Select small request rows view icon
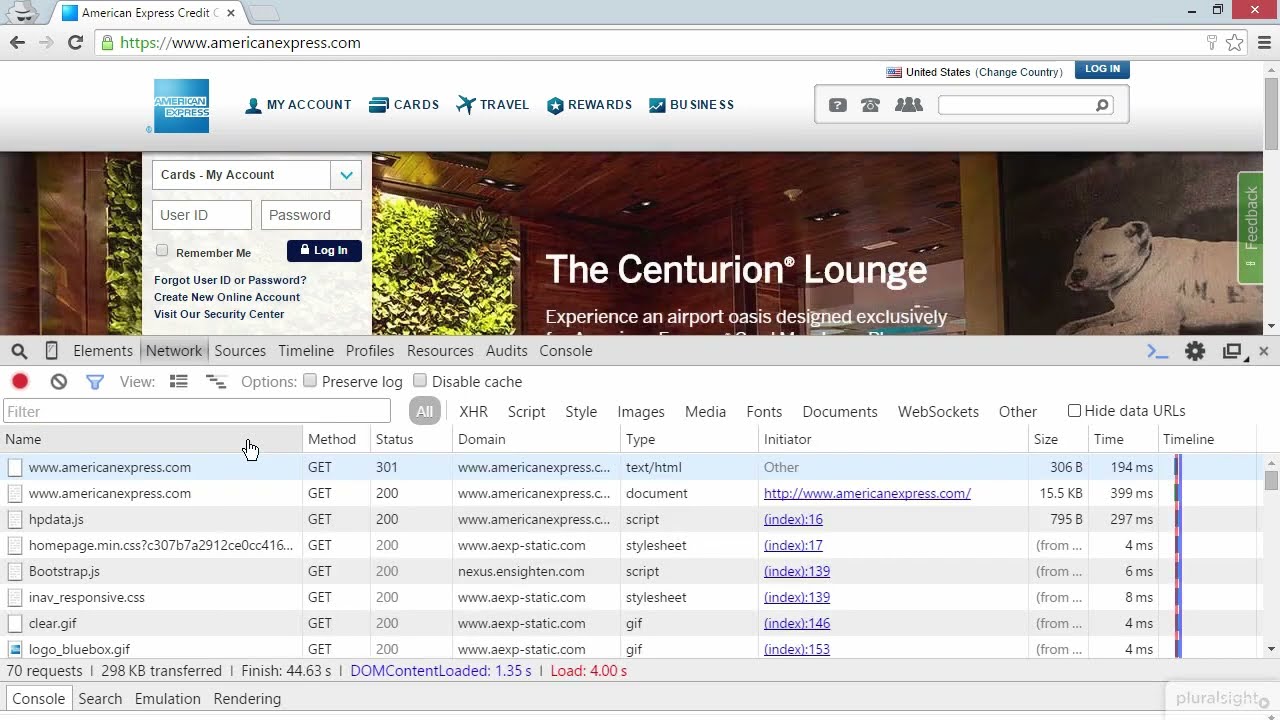The height and width of the screenshot is (720, 1280). pyautogui.click(x=216, y=381)
